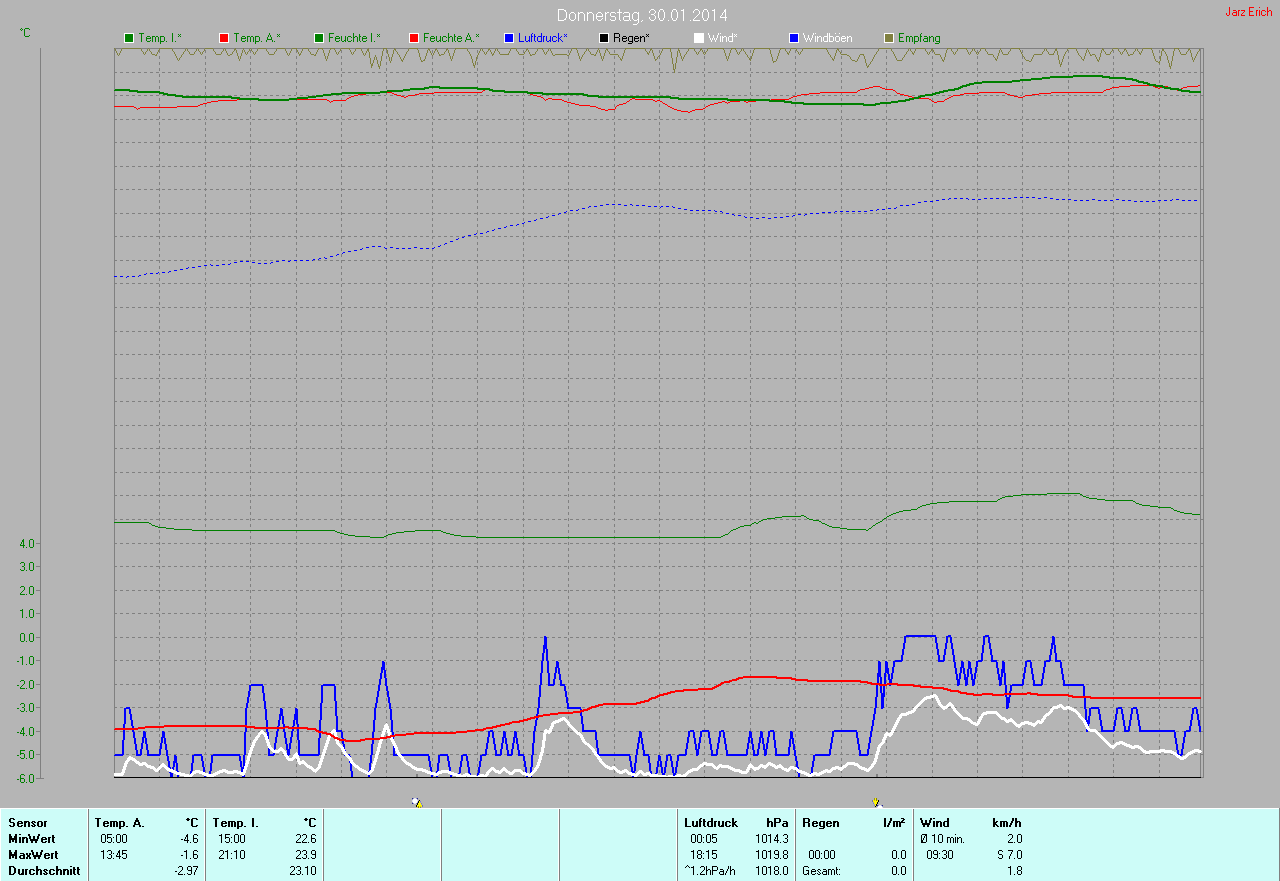Click the 0.0 y-axis label
1280x881 pixels.
tap(27, 637)
